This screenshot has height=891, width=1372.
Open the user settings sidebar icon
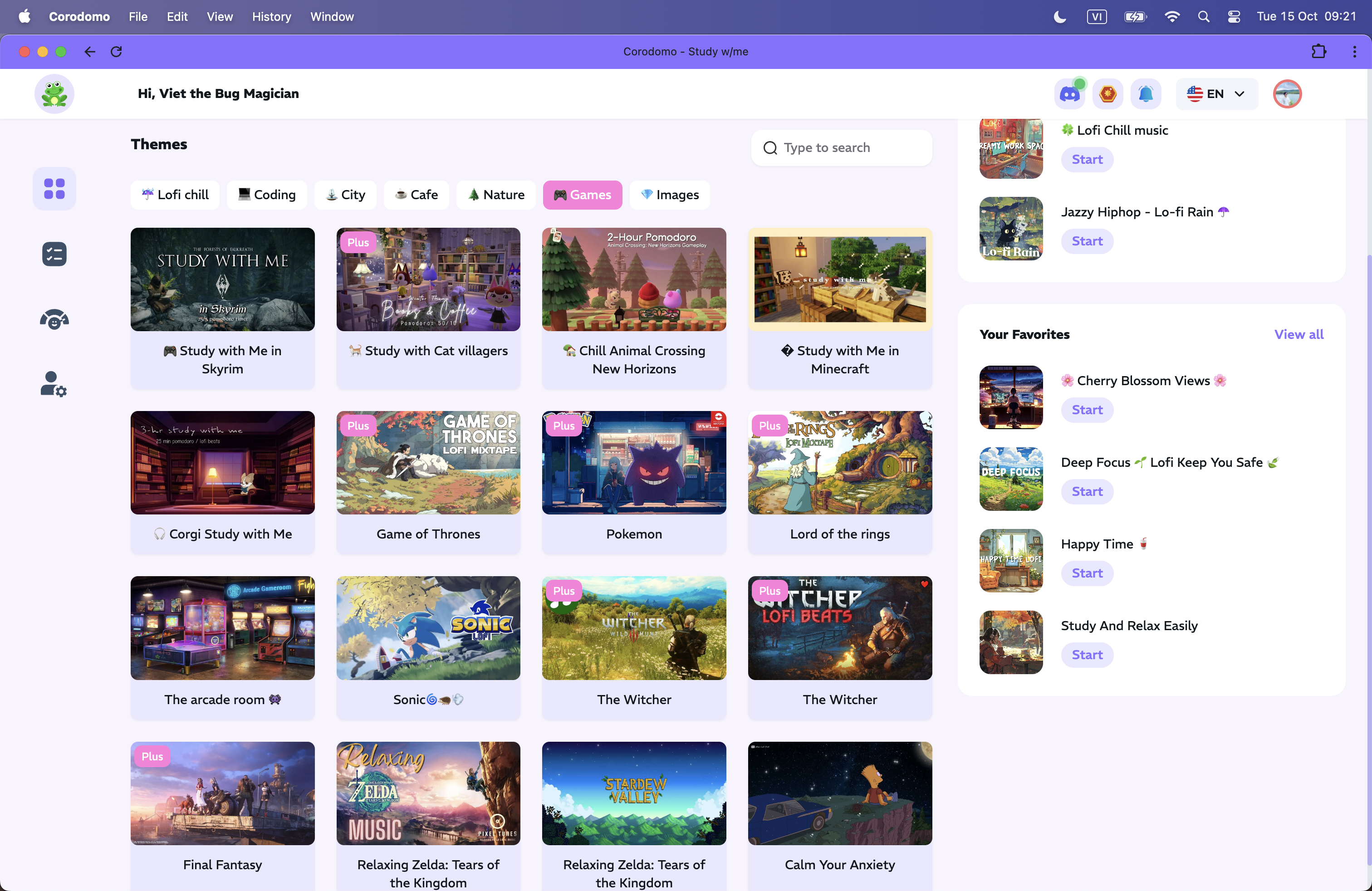coord(54,384)
